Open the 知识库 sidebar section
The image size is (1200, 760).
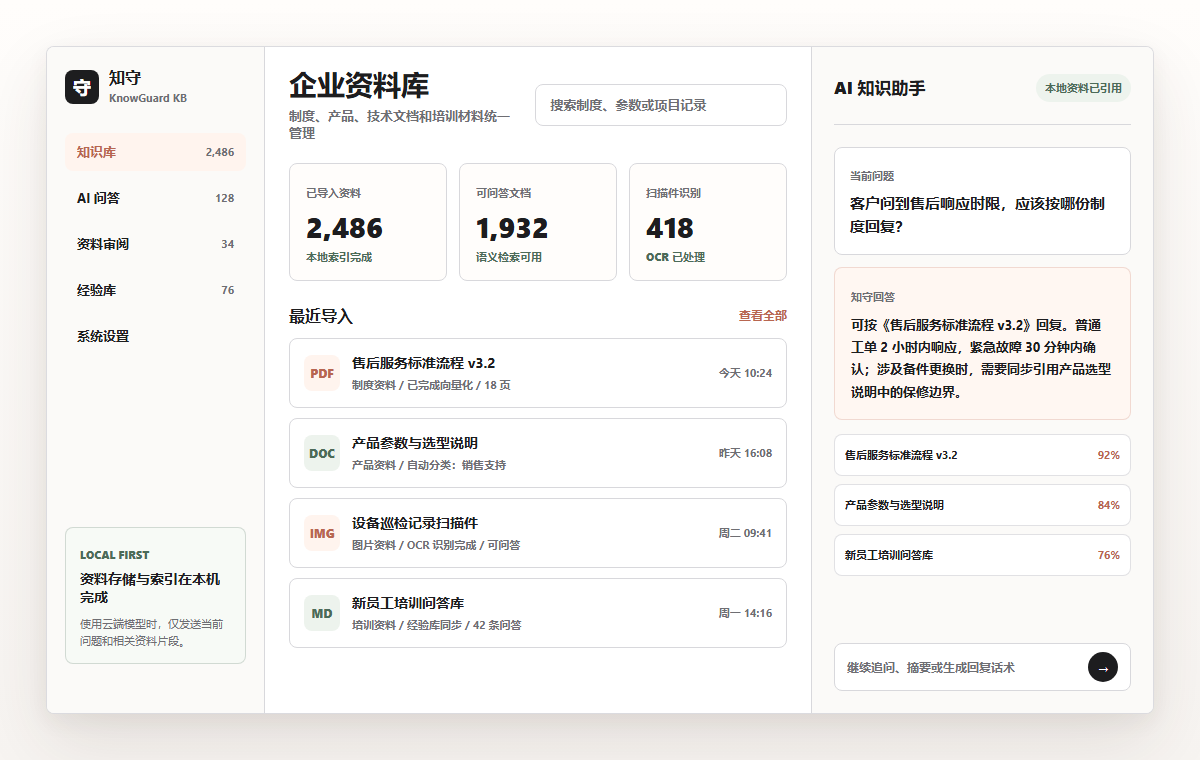[155, 152]
